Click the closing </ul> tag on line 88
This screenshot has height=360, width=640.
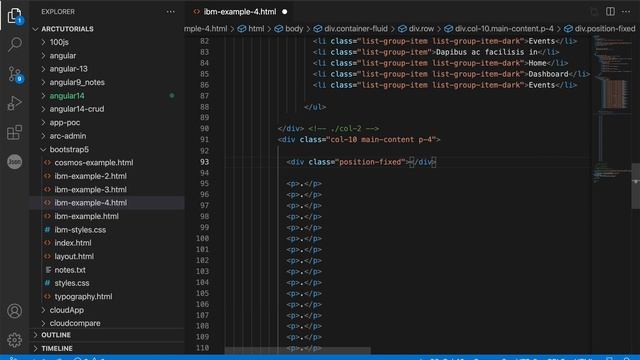315,107
